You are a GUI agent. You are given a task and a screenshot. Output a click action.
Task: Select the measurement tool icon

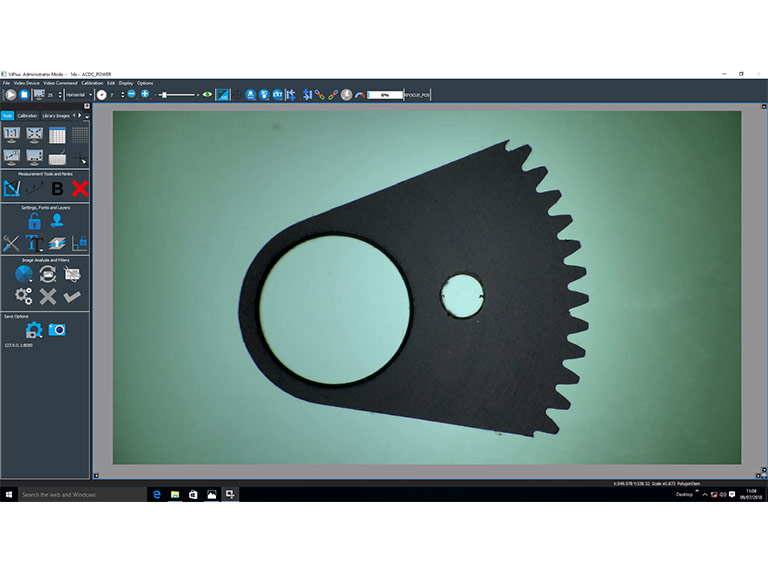(x=11, y=188)
